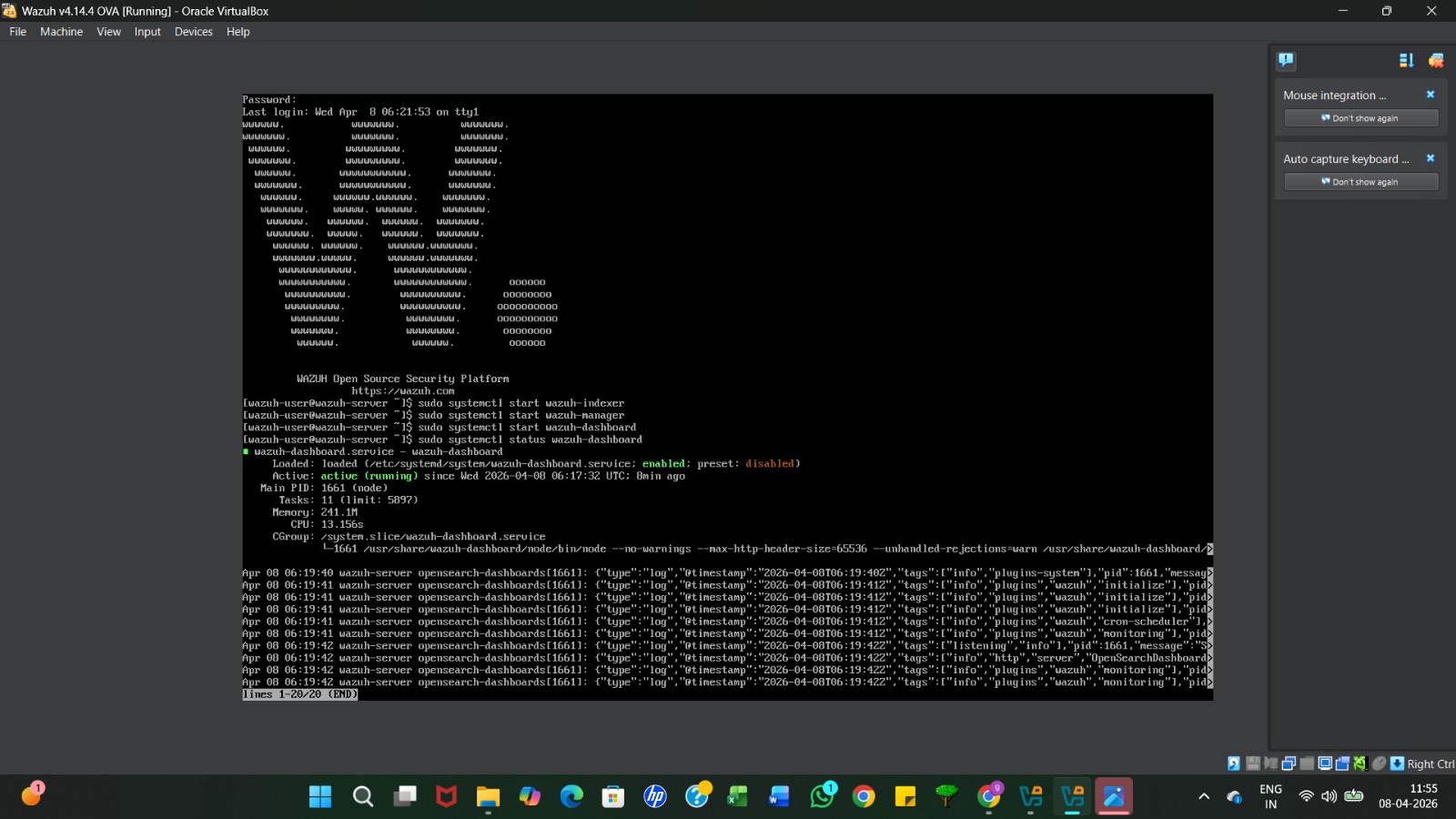Click the notification sort order icon
Viewport: 1456px width, 819px height.
coord(1406,60)
